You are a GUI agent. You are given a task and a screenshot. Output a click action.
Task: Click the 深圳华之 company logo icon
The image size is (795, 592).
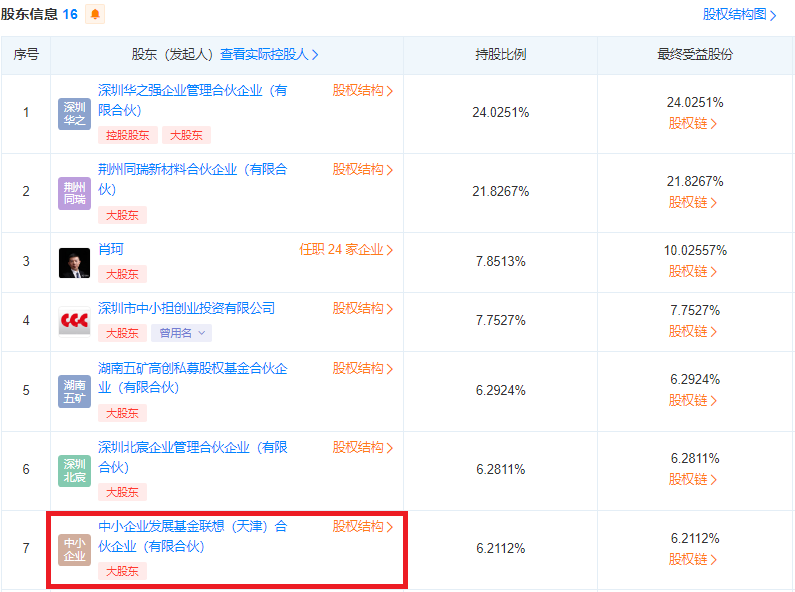coord(75,113)
